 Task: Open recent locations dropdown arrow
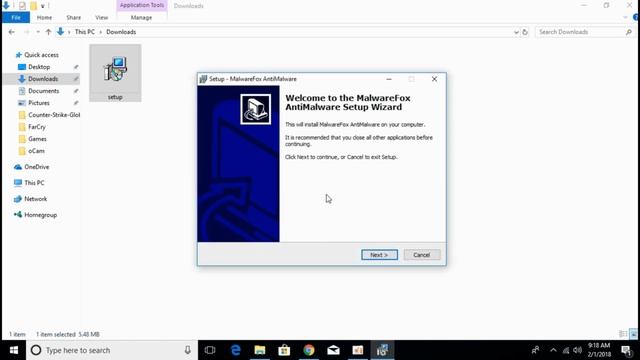[x=38, y=32]
